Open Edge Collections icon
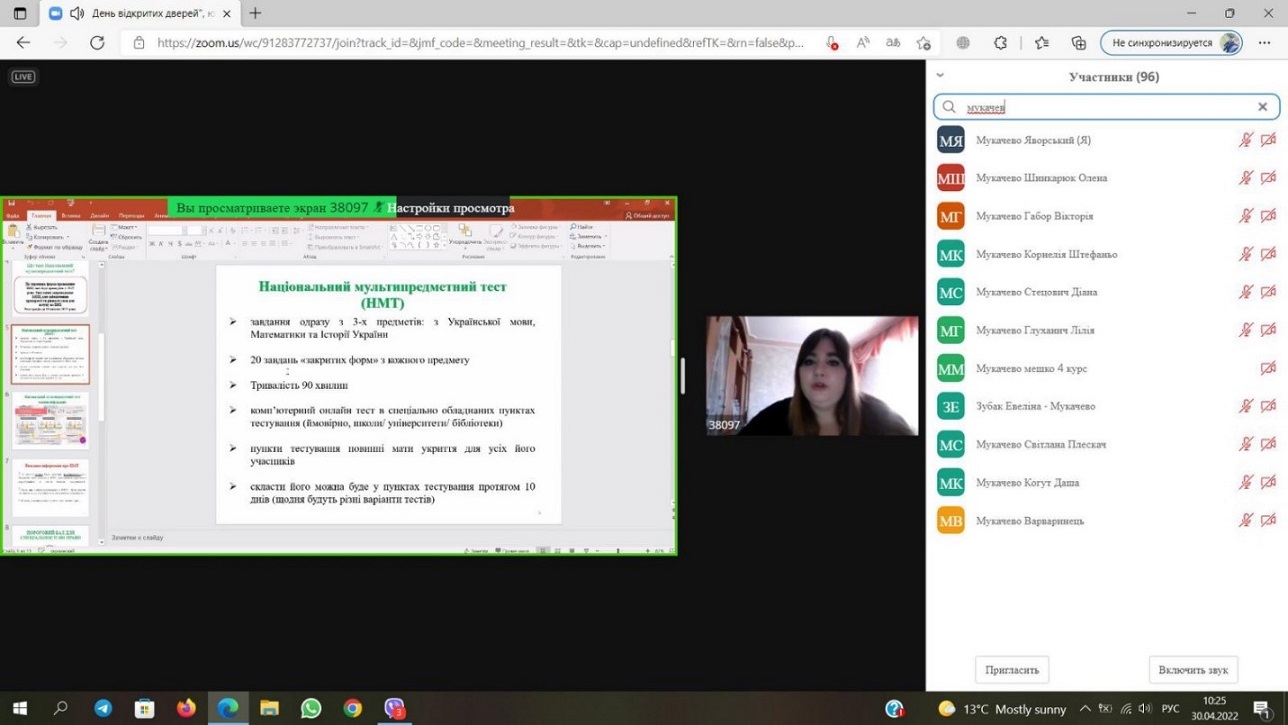This screenshot has height=725, width=1288. (1078, 43)
